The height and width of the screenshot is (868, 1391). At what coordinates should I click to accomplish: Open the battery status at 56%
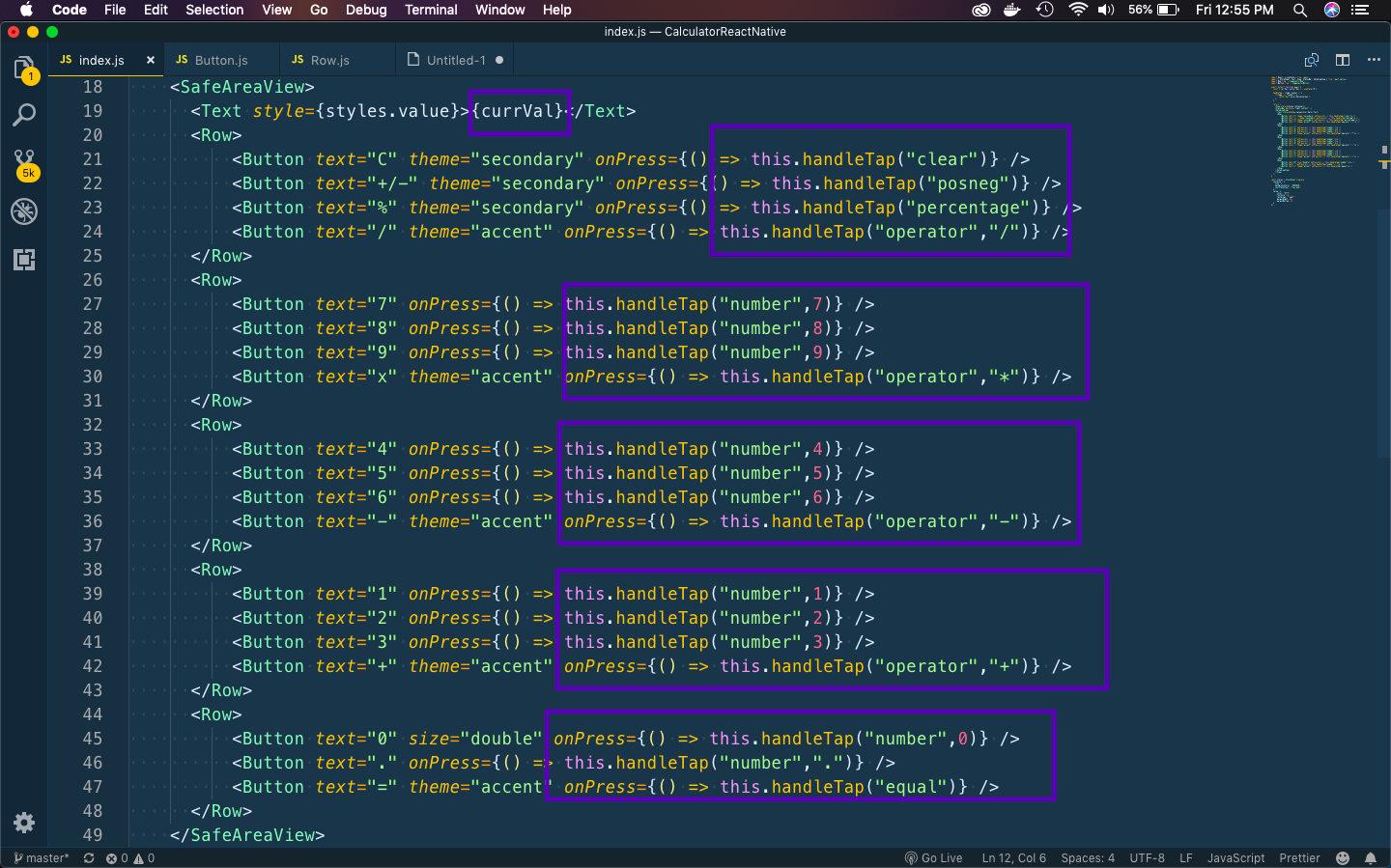[1153, 10]
